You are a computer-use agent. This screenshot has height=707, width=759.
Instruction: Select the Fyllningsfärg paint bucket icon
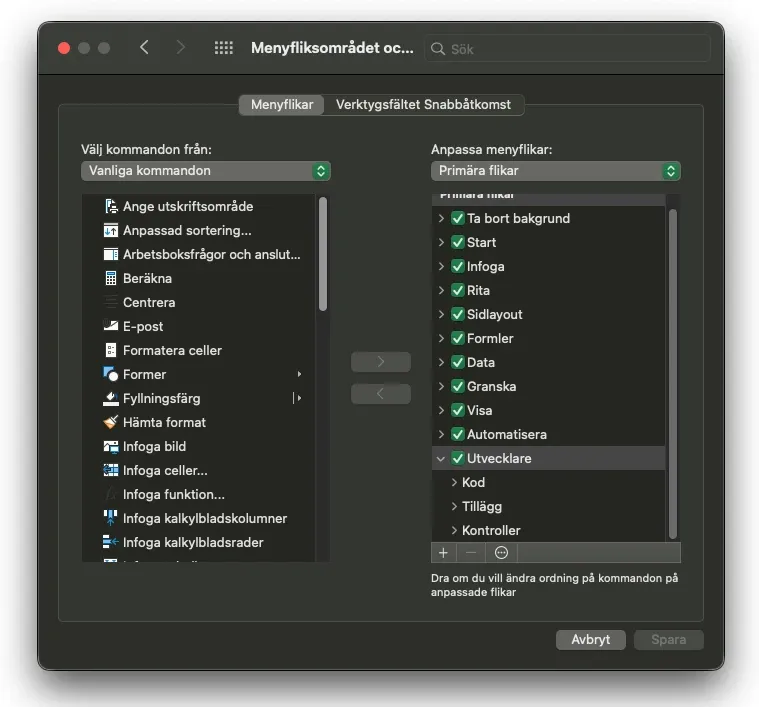point(111,398)
